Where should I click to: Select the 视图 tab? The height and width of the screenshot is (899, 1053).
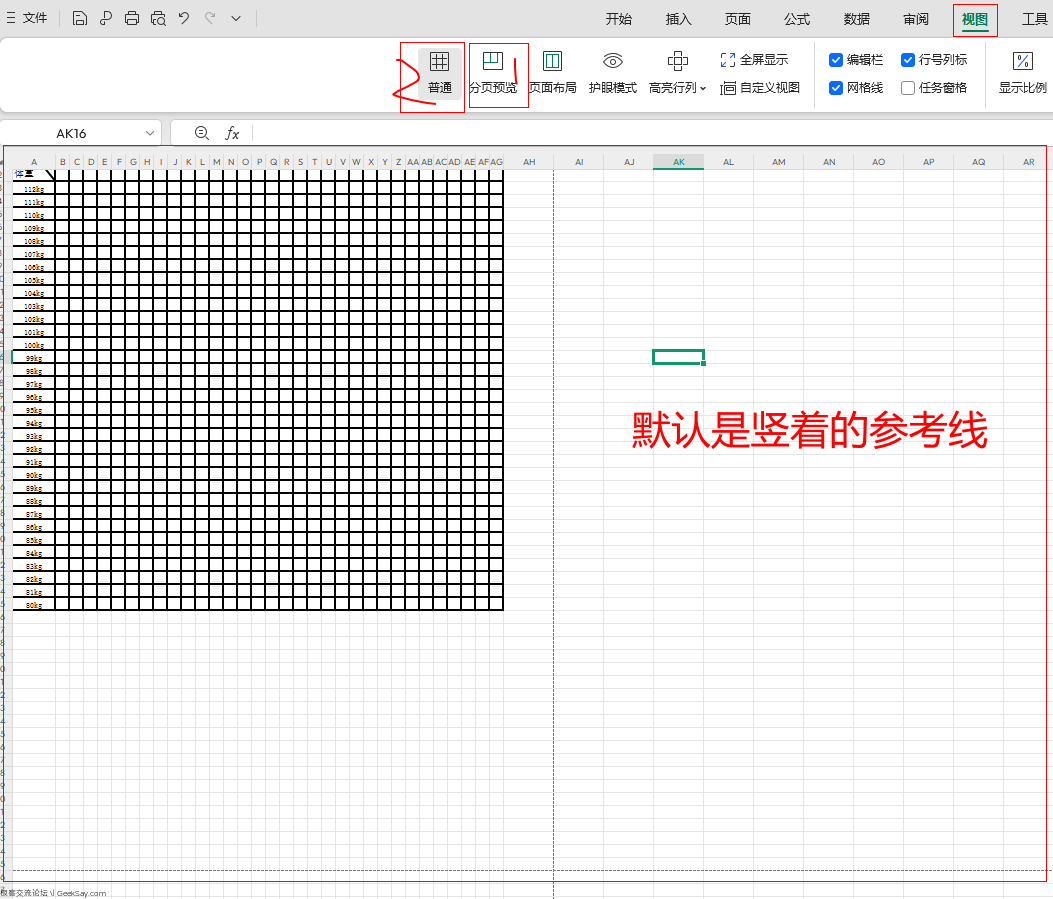click(x=975, y=19)
